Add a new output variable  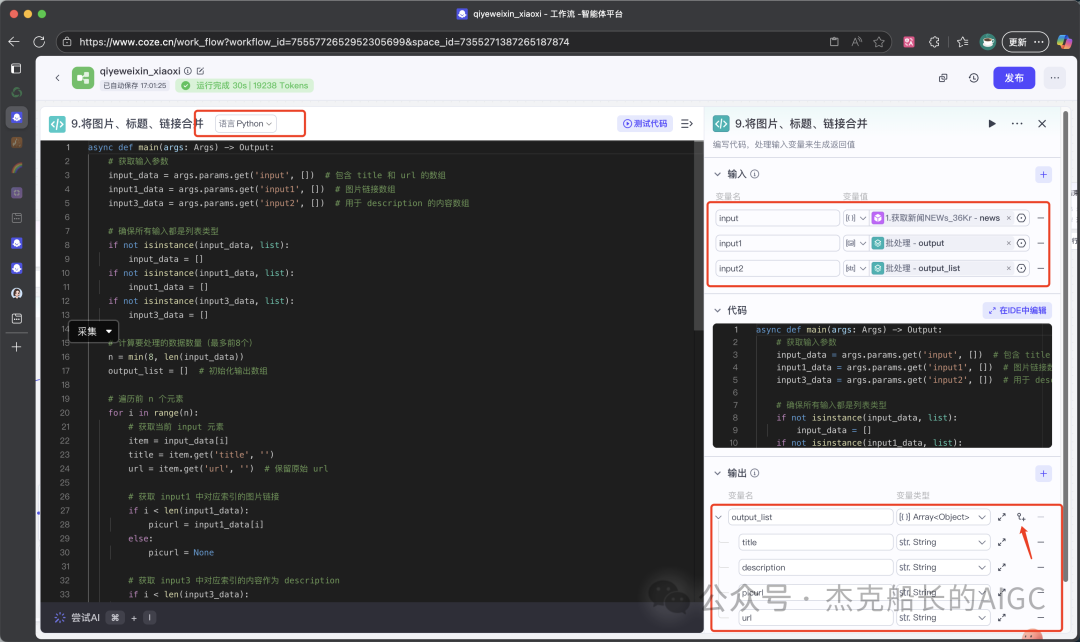click(1043, 473)
